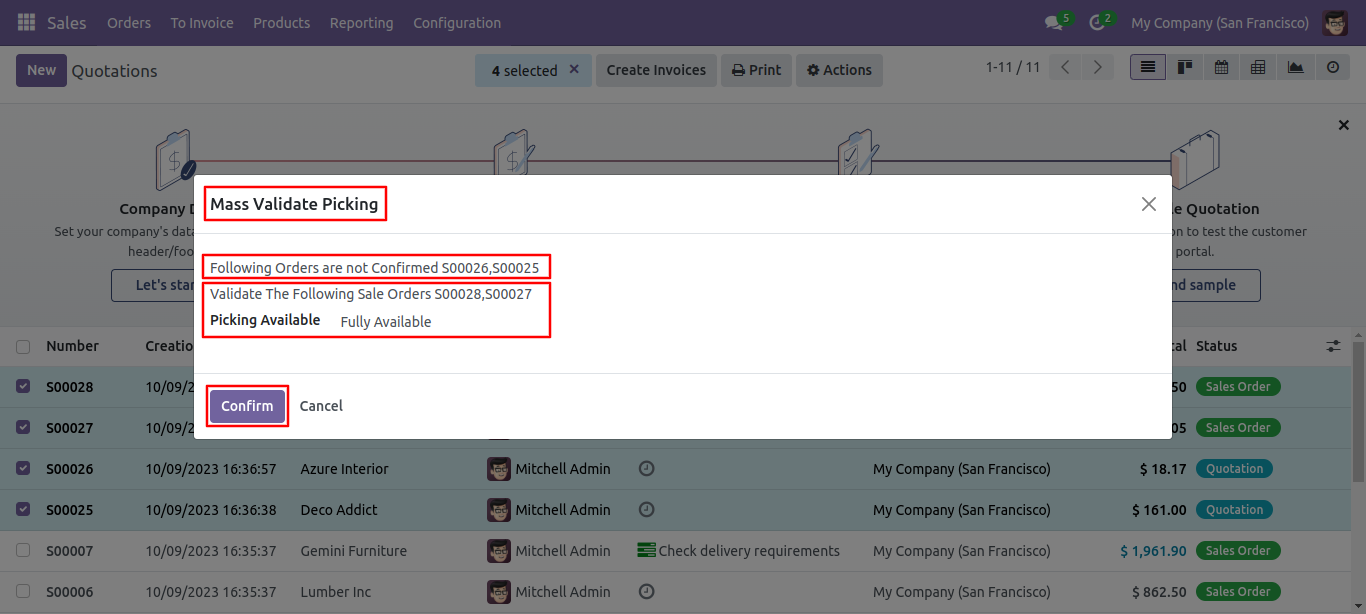Viewport: 1366px width, 614px height.
Task: Sort by the Status column header
Action: [x=1217, y=346]
